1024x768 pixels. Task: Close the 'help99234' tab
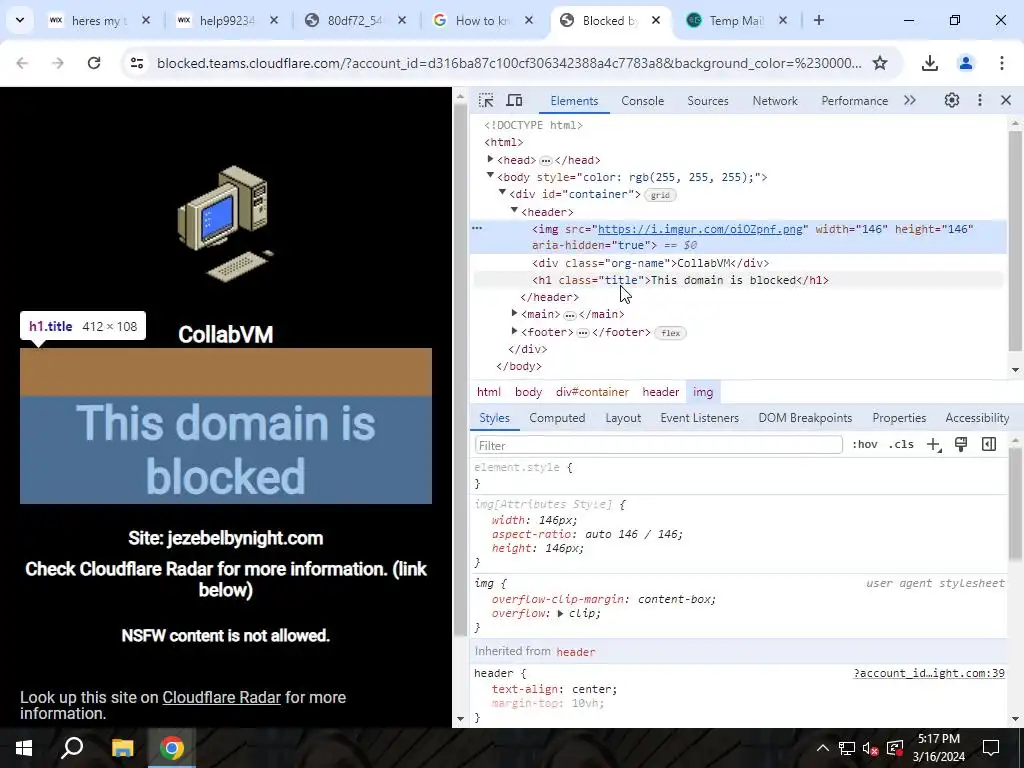click(x=274, y=20)
